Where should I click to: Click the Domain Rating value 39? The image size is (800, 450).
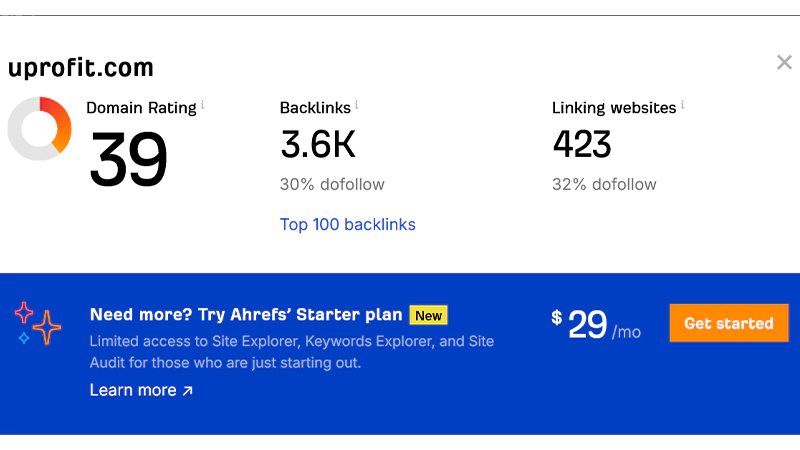pos(128,159)
